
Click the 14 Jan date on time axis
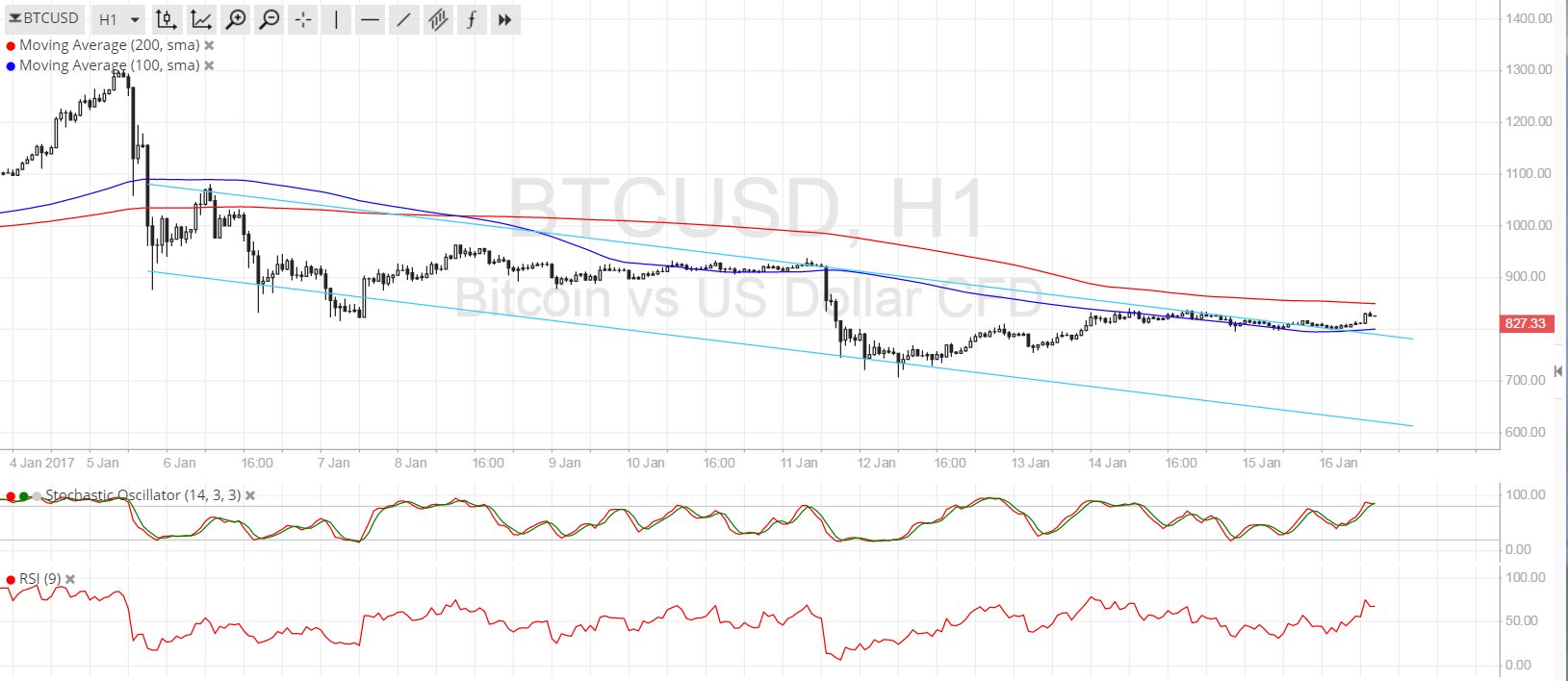(1107, 463)
